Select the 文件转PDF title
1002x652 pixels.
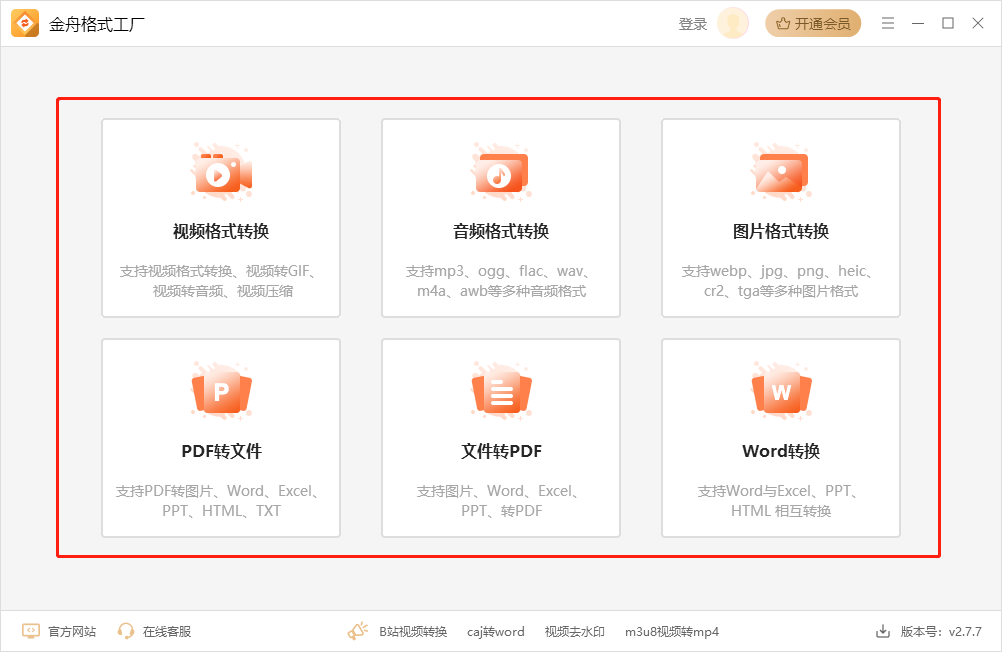(501, 451)
